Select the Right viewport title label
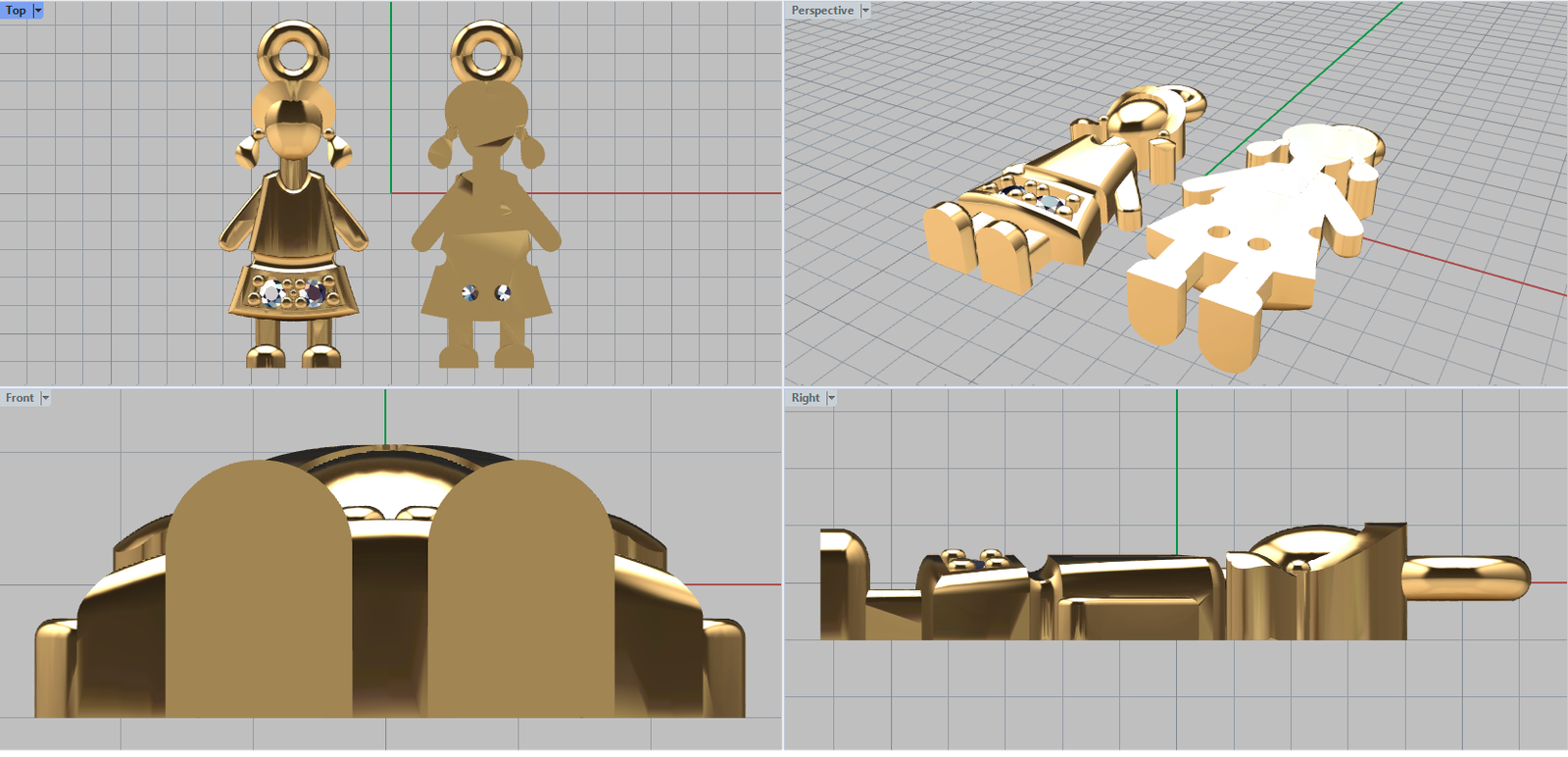Screen dimensions: 1568x757 806,398
